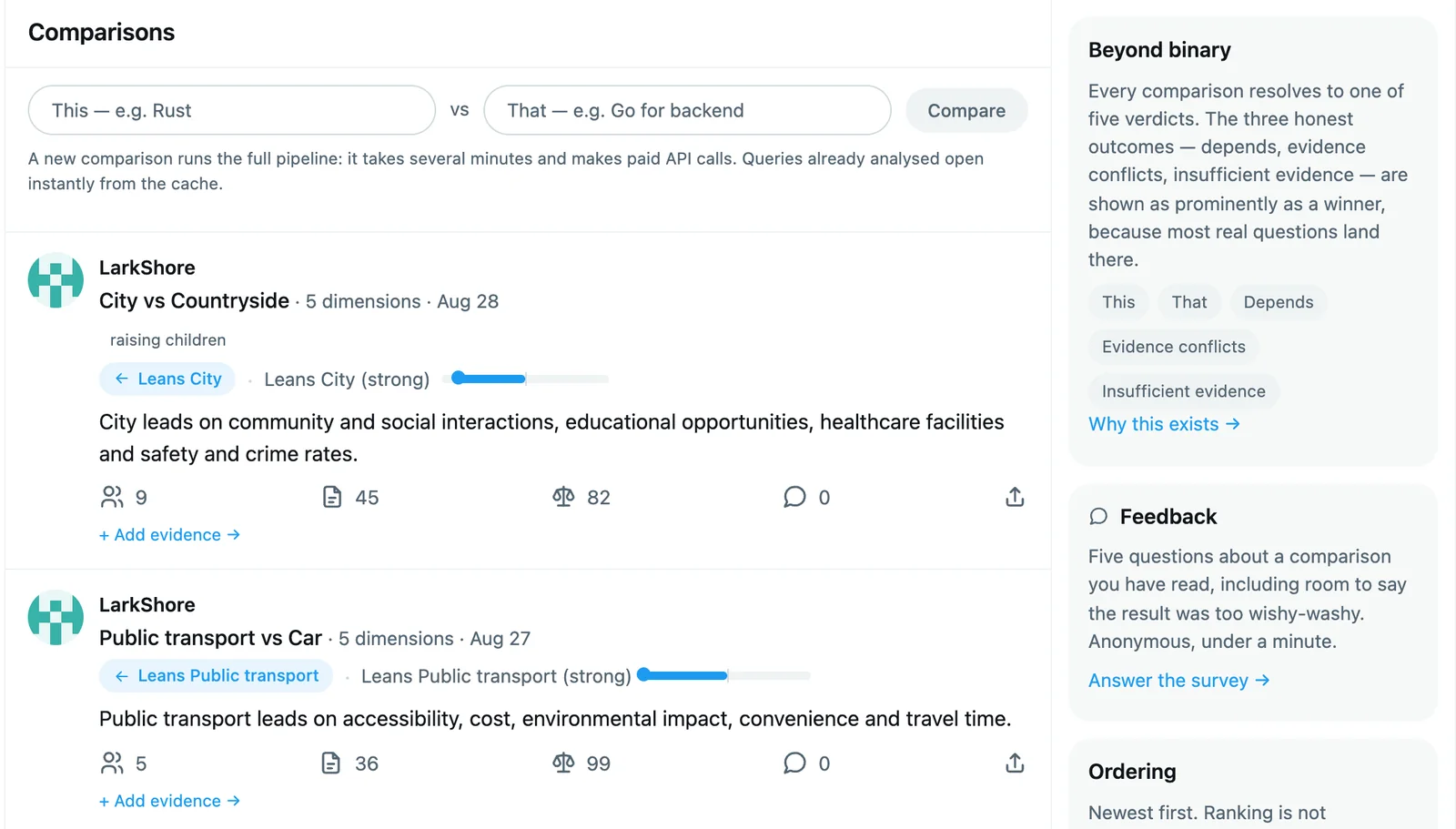Select the Leans City verdict chip
Image resolution: width=1456 pixels, height=829 pixels.
point(167,379)
